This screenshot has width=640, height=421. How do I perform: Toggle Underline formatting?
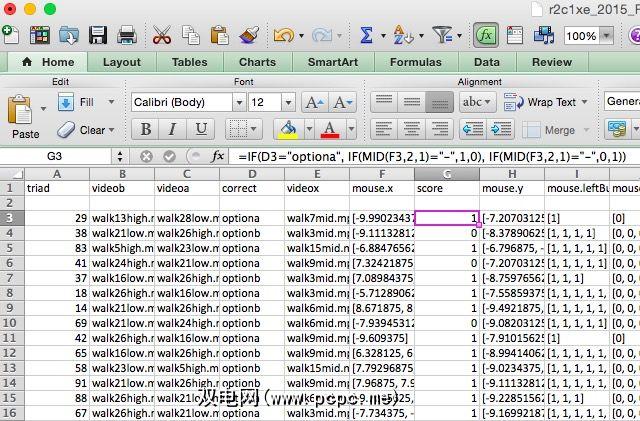pos(201,129)
